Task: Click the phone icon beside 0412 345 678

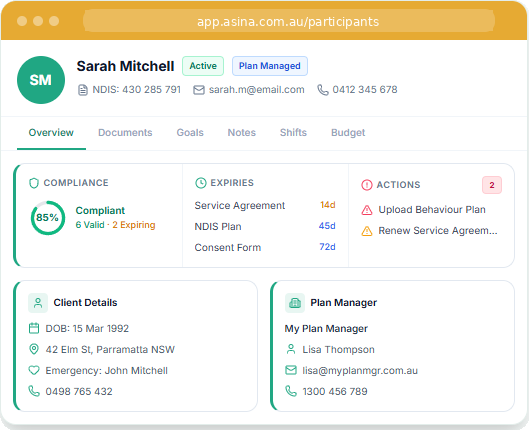Action: [x=323, y=90]
